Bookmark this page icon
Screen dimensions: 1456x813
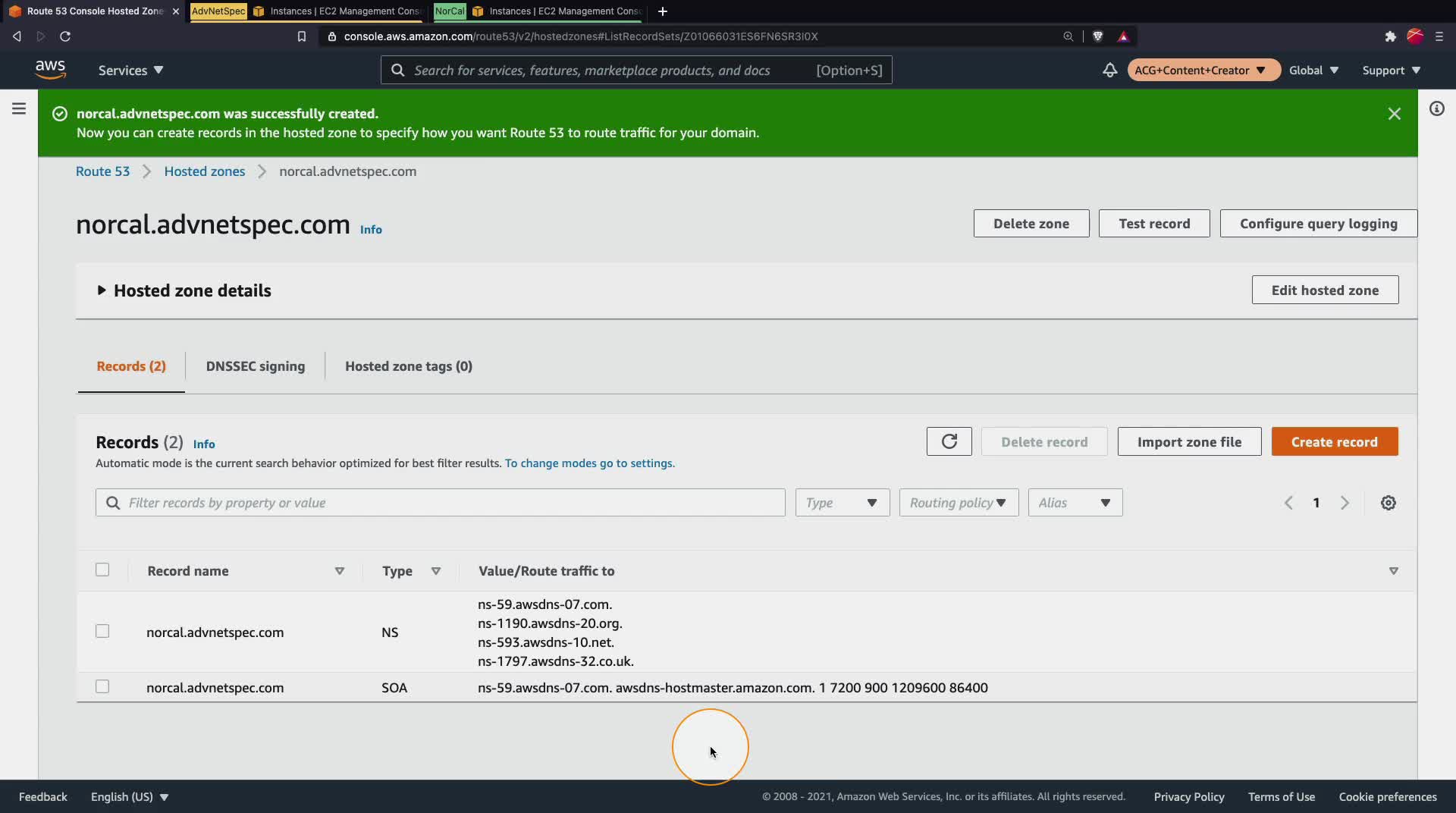point(302,36)
